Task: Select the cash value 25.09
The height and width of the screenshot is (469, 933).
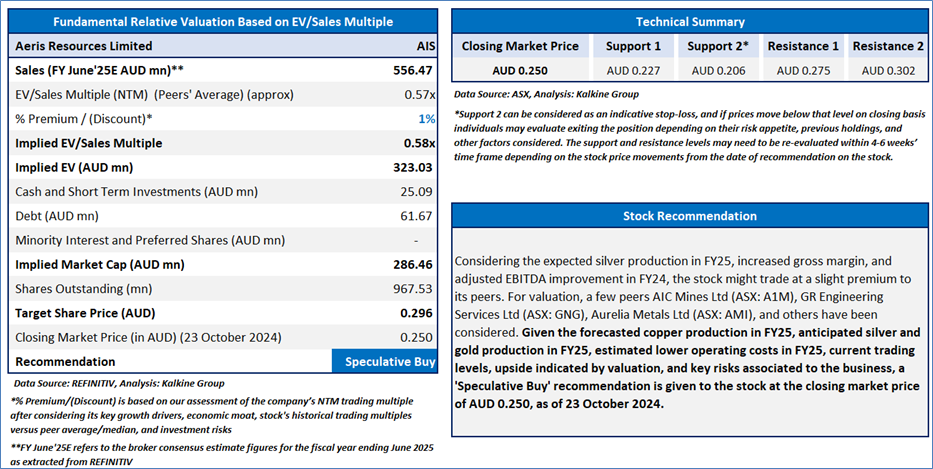Action: (x=417, y=192)
